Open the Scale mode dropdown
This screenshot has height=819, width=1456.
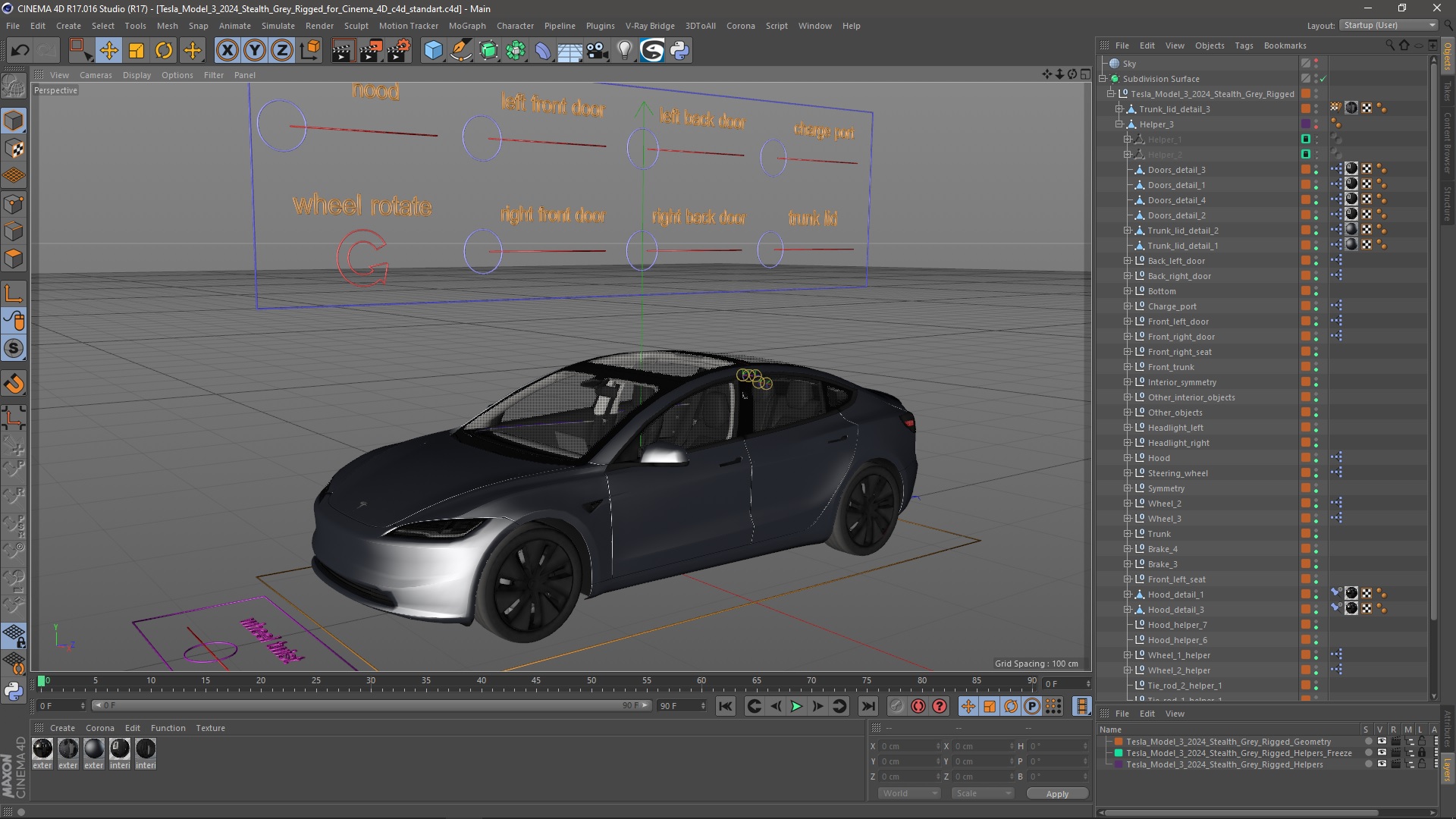click(x=983, y=793)
